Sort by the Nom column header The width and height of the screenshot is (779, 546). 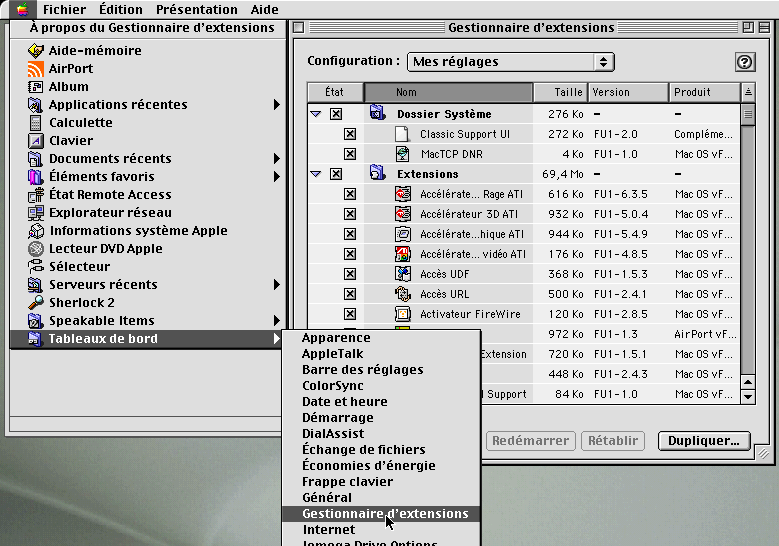[x=448, y=92]
